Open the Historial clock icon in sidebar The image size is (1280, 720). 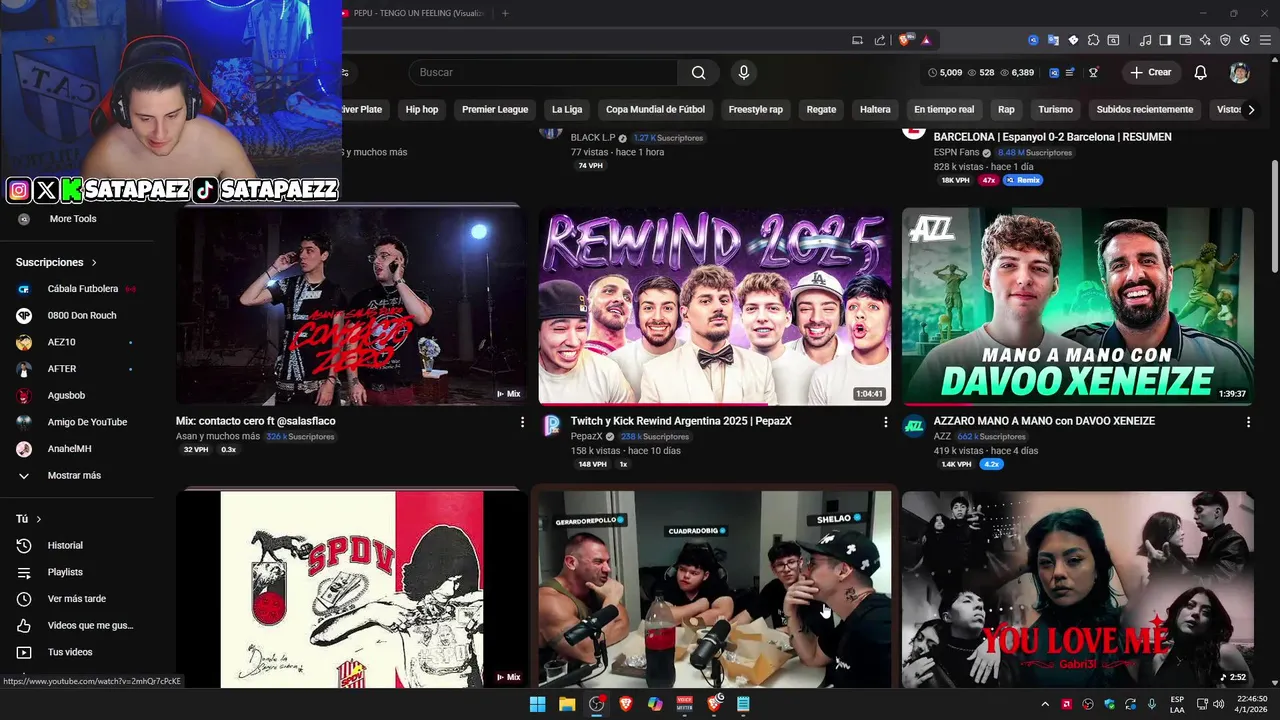click(x=24, y=545)
